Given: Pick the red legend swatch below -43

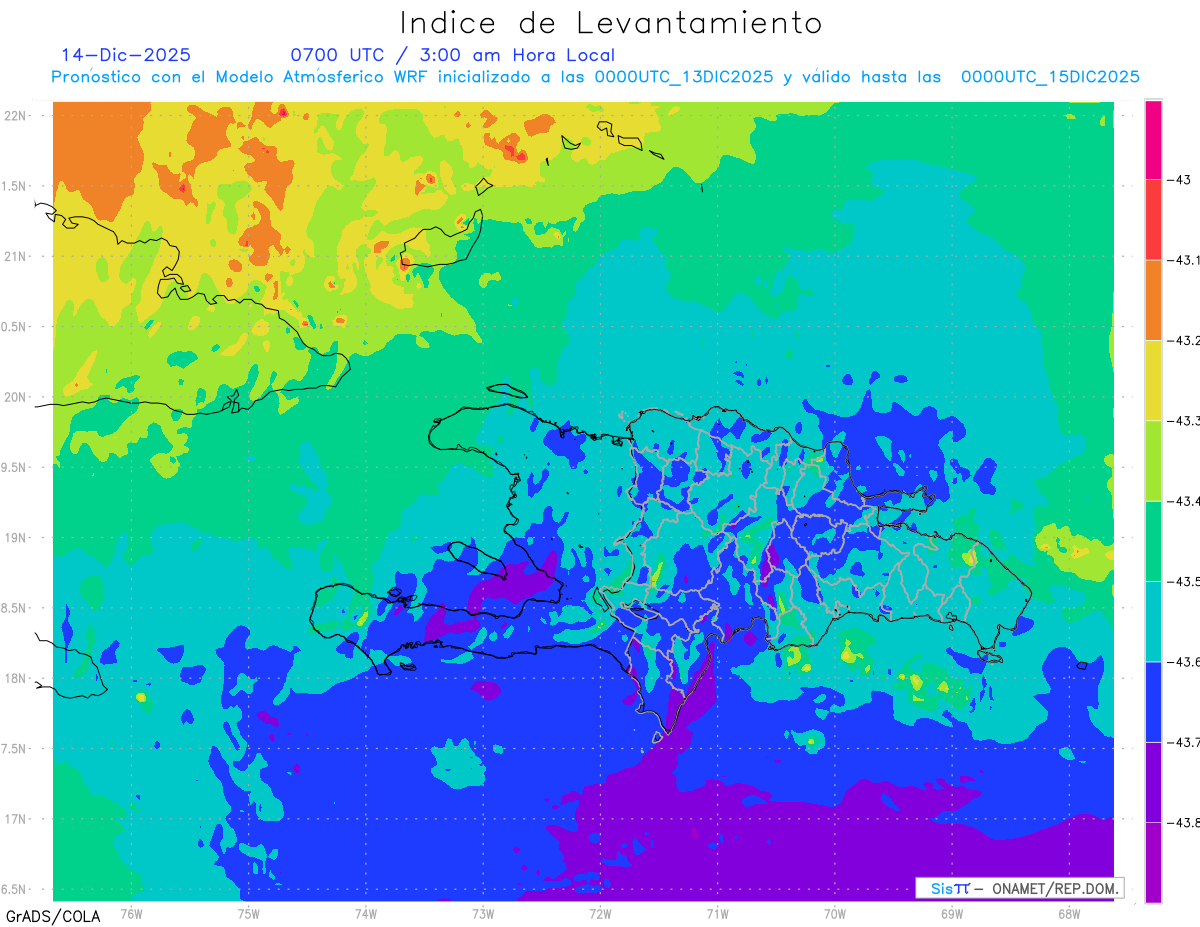Looking at the screenshot, I should (x=1153, y=220).
